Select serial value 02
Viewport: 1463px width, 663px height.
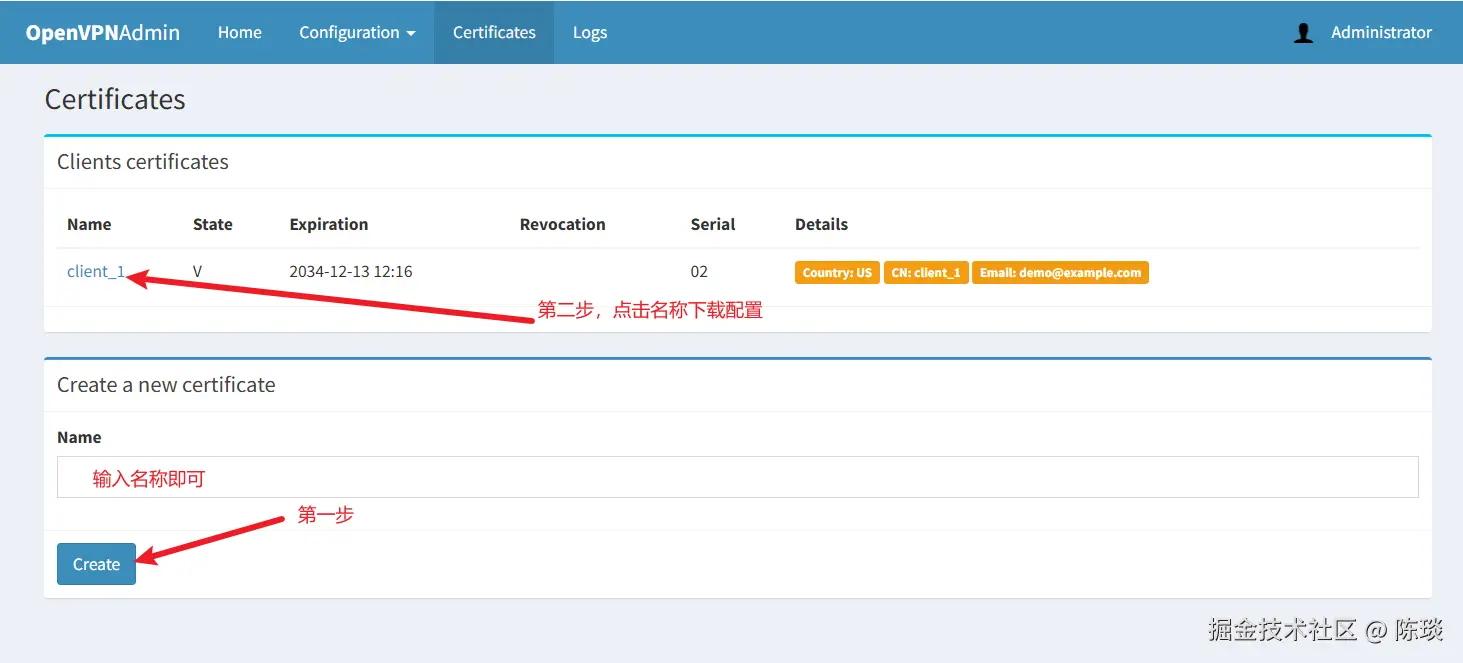tap(699, 271)
